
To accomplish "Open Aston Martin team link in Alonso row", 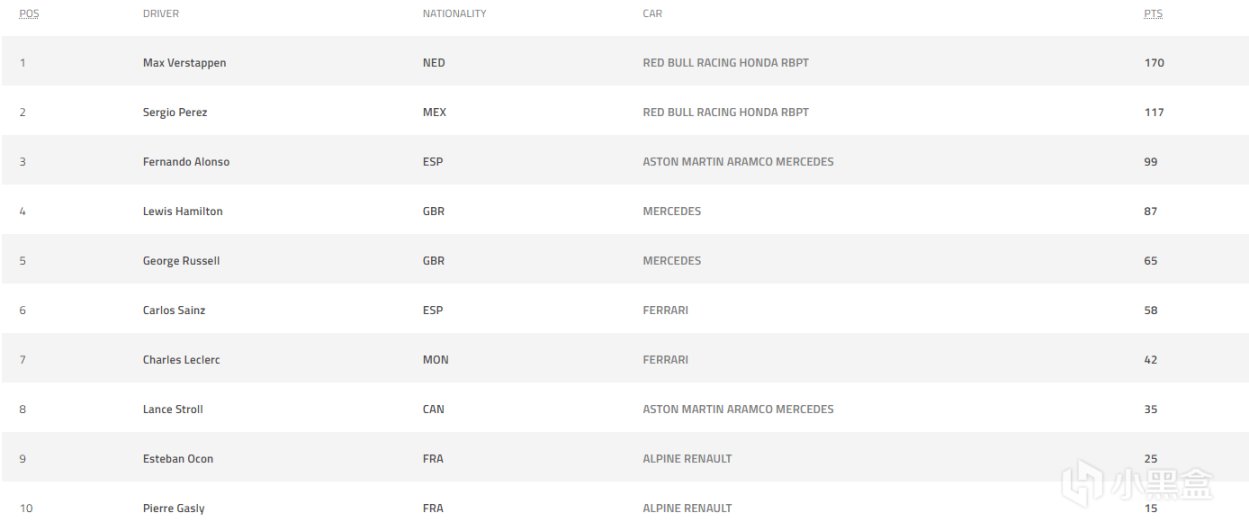I will pos(738,162).
